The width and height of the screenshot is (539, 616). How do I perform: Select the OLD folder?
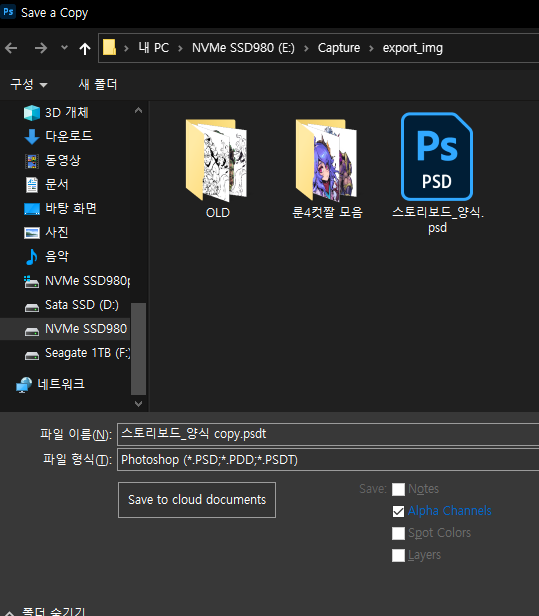pos(217,169)
